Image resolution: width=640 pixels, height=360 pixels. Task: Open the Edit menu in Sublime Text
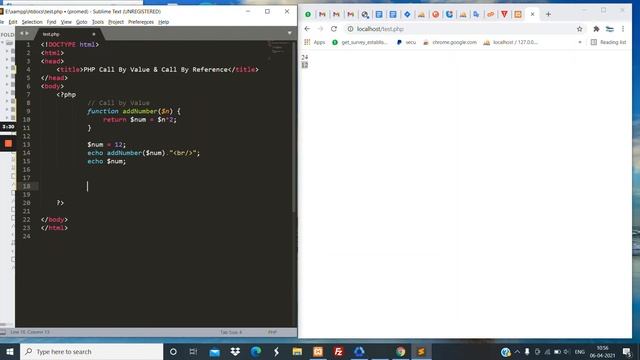tap(13, 22)
